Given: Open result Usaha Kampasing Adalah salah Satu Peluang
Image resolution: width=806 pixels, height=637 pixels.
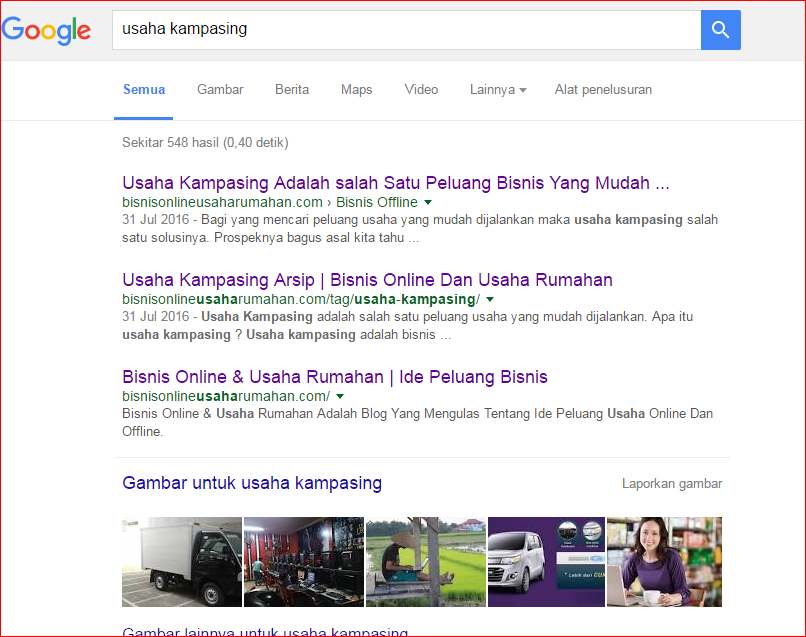Looking at the screenshot, I should pos(396,183).
